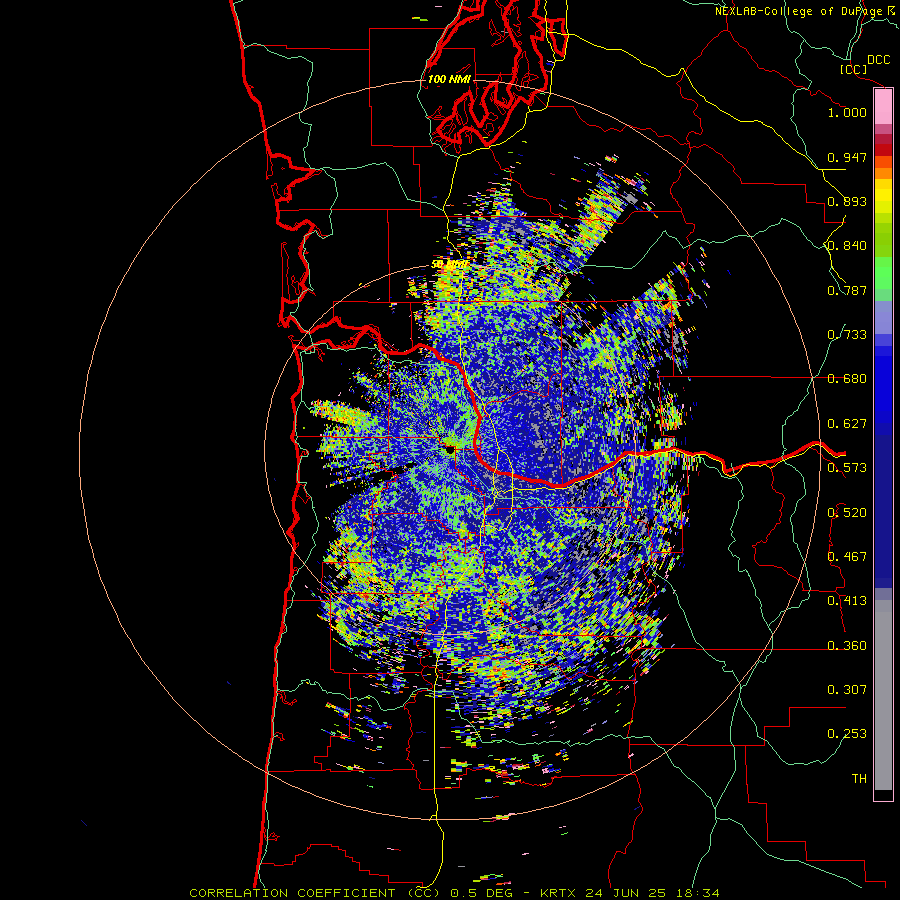Click the 1.000 legend value
900x900 pixels.
(847, 112)
